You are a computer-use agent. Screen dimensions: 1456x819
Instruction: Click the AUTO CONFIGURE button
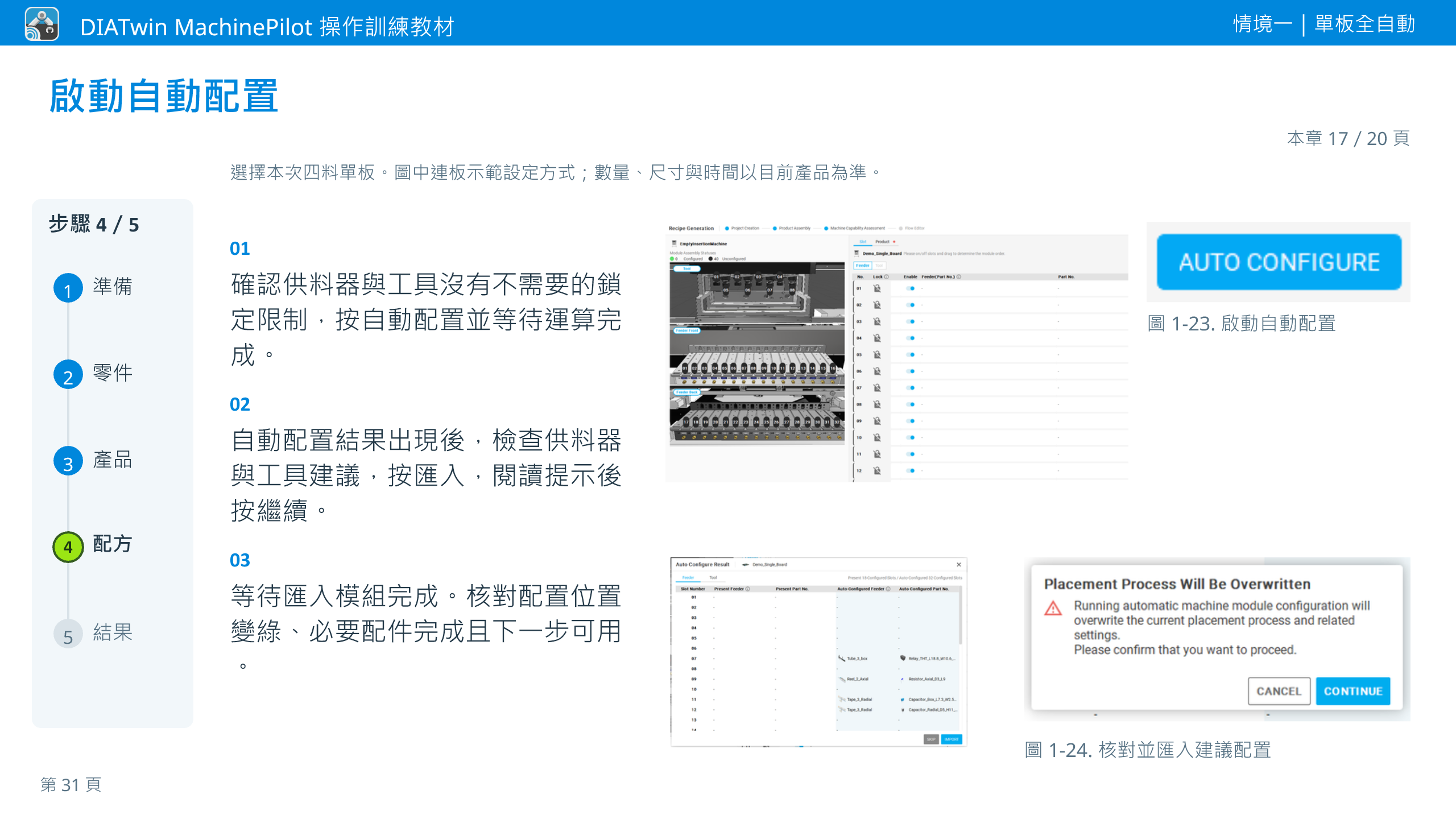[x=1279, y=262]
